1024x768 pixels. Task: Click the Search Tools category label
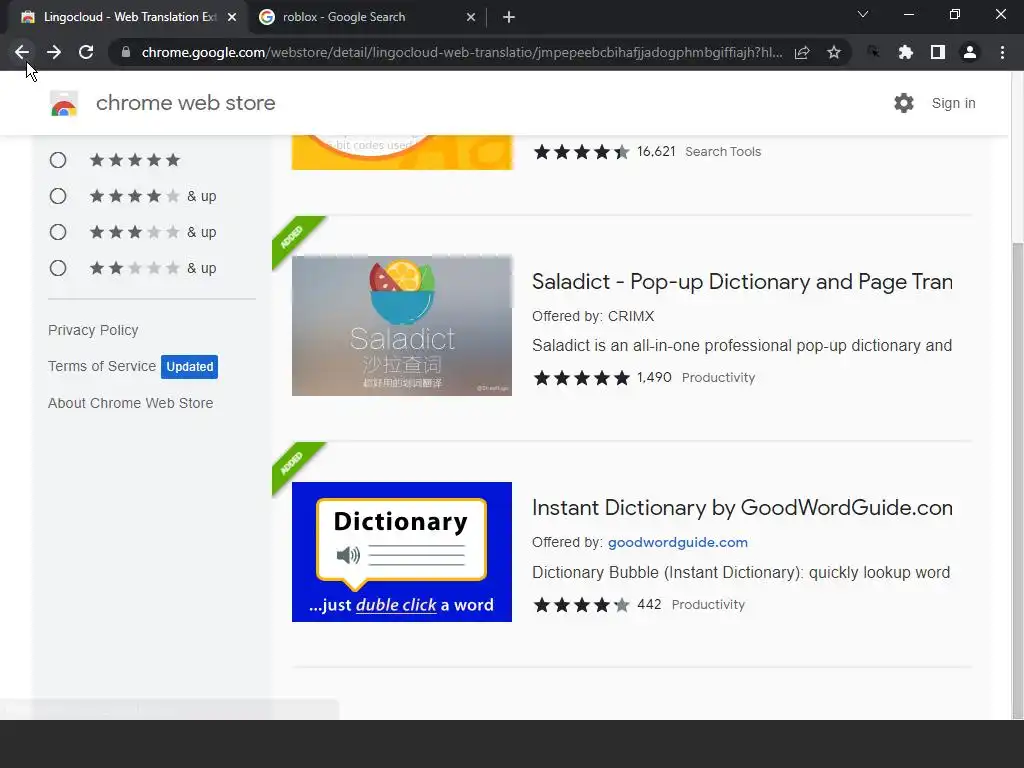coord(723,152)
